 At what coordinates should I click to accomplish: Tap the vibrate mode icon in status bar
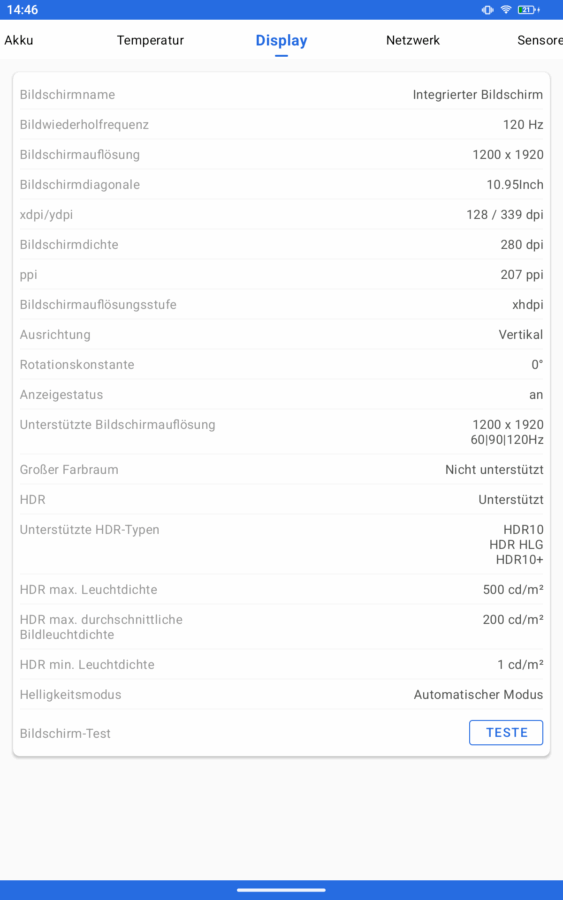(487, 10)
